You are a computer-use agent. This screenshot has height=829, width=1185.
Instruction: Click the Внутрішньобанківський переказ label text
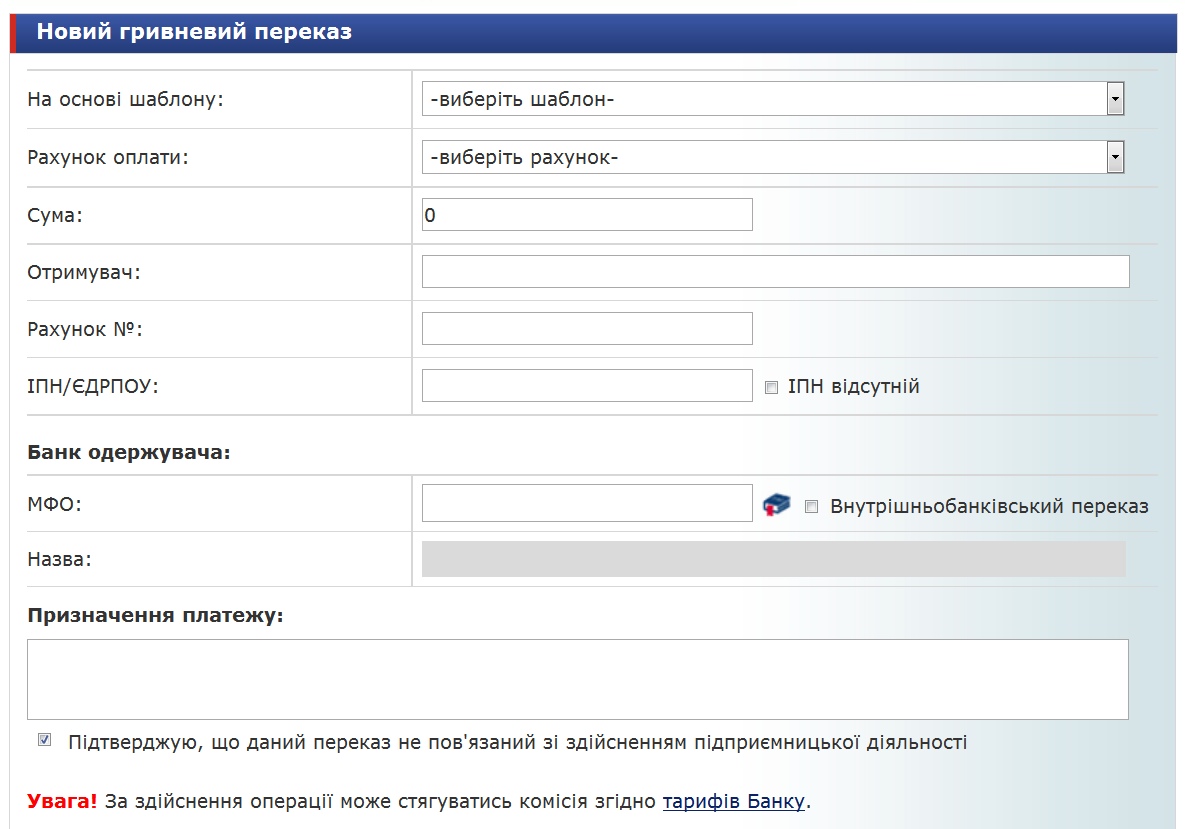point(989,506)
